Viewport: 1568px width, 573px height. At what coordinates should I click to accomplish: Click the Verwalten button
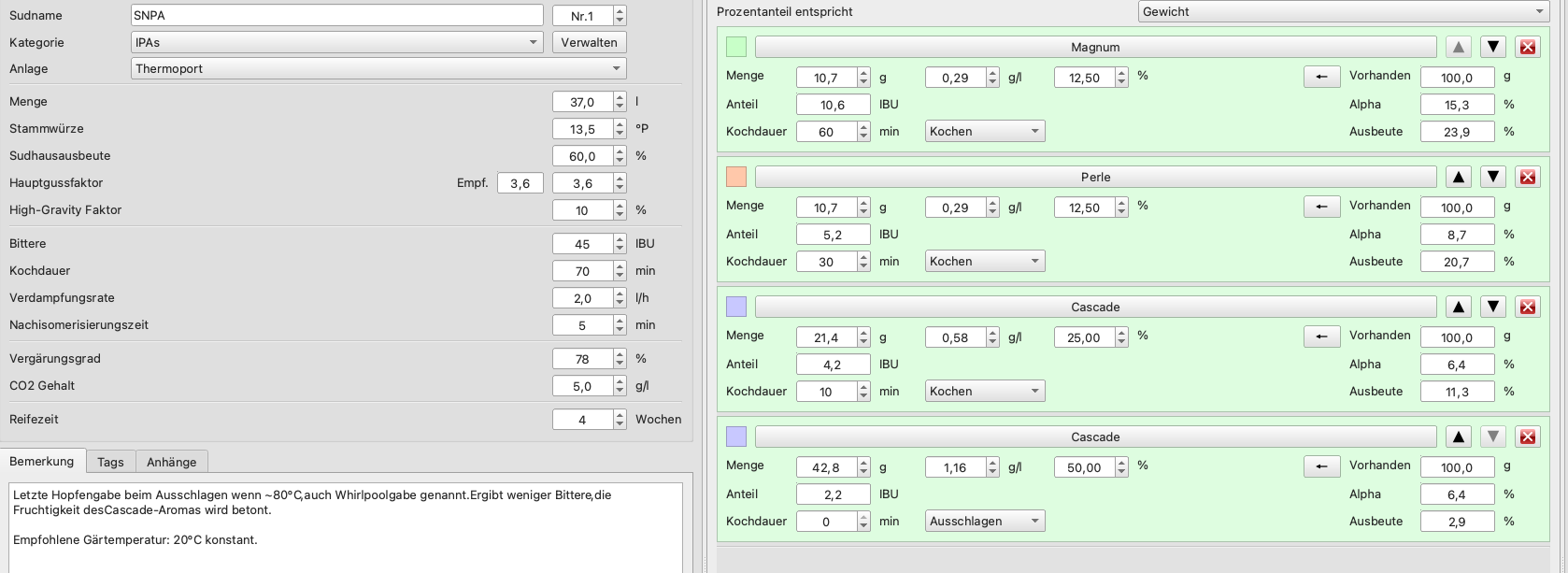589,42
